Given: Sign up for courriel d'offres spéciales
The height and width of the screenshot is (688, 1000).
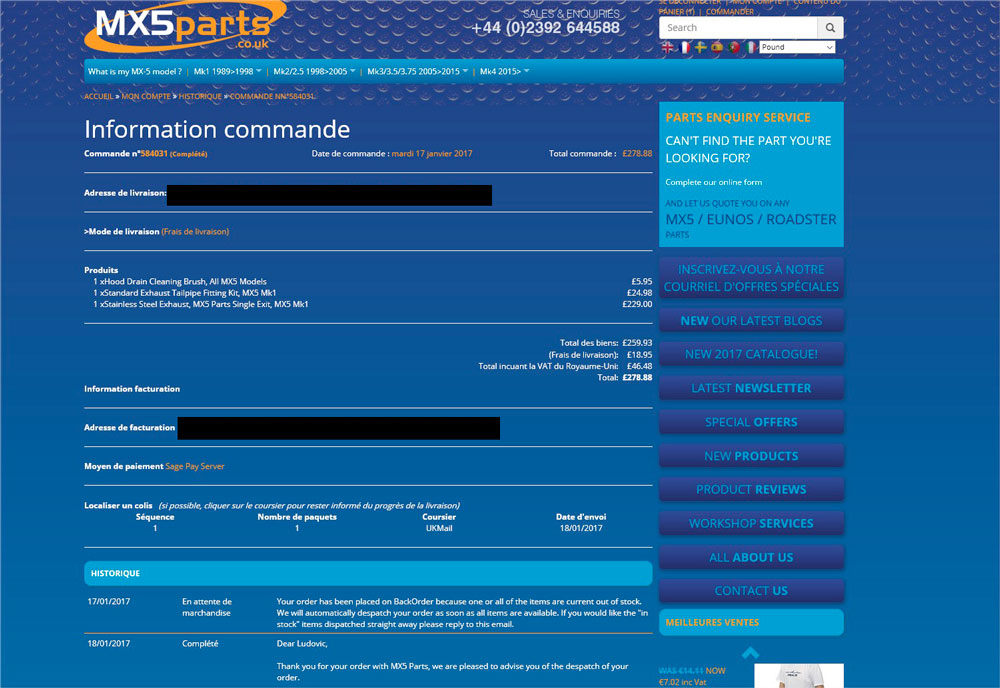Looking at the screenshot, I should (751, 278).
